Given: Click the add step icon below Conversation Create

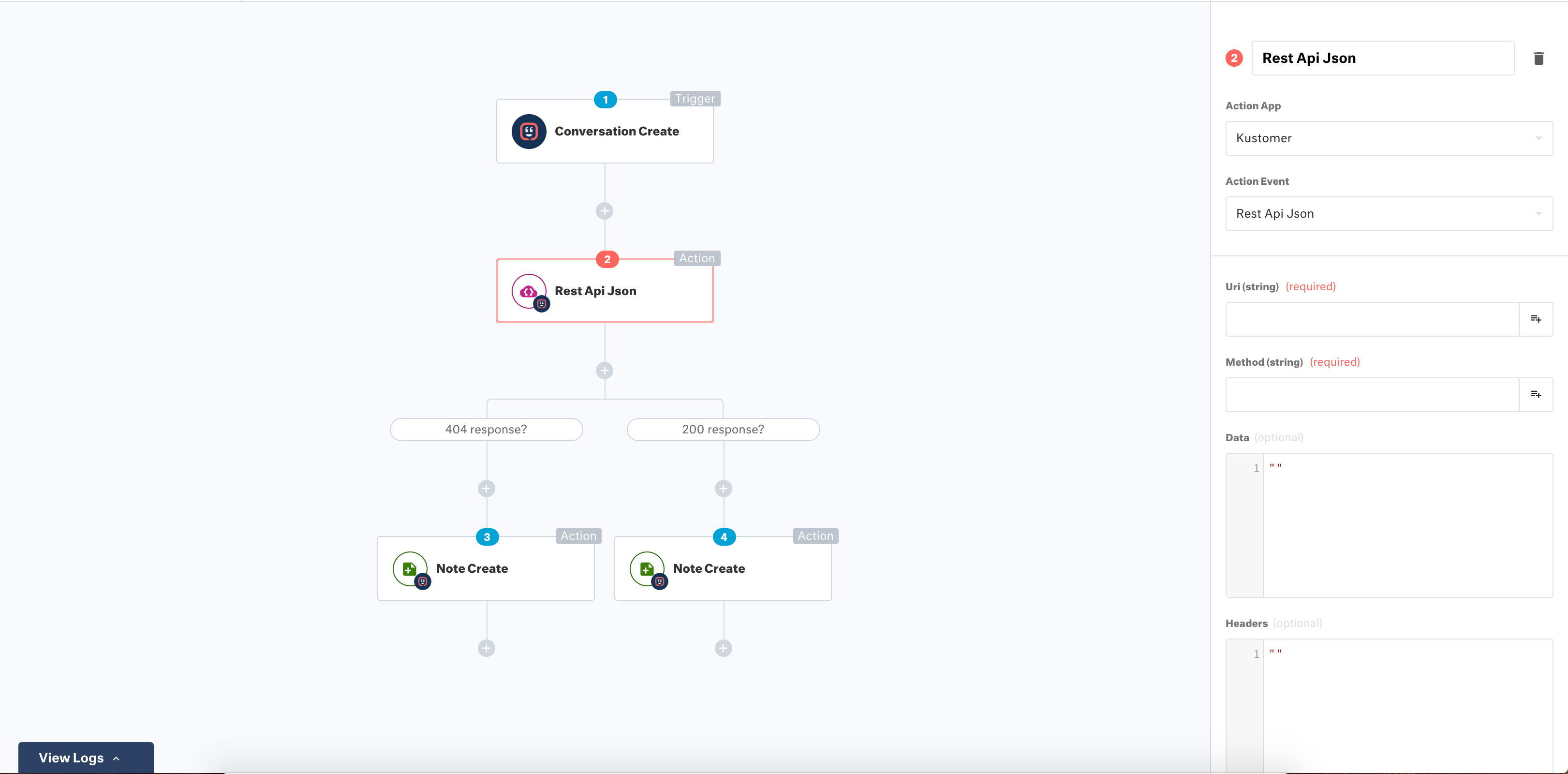Looking at the screenshot, I should click(x=605, y=210).
